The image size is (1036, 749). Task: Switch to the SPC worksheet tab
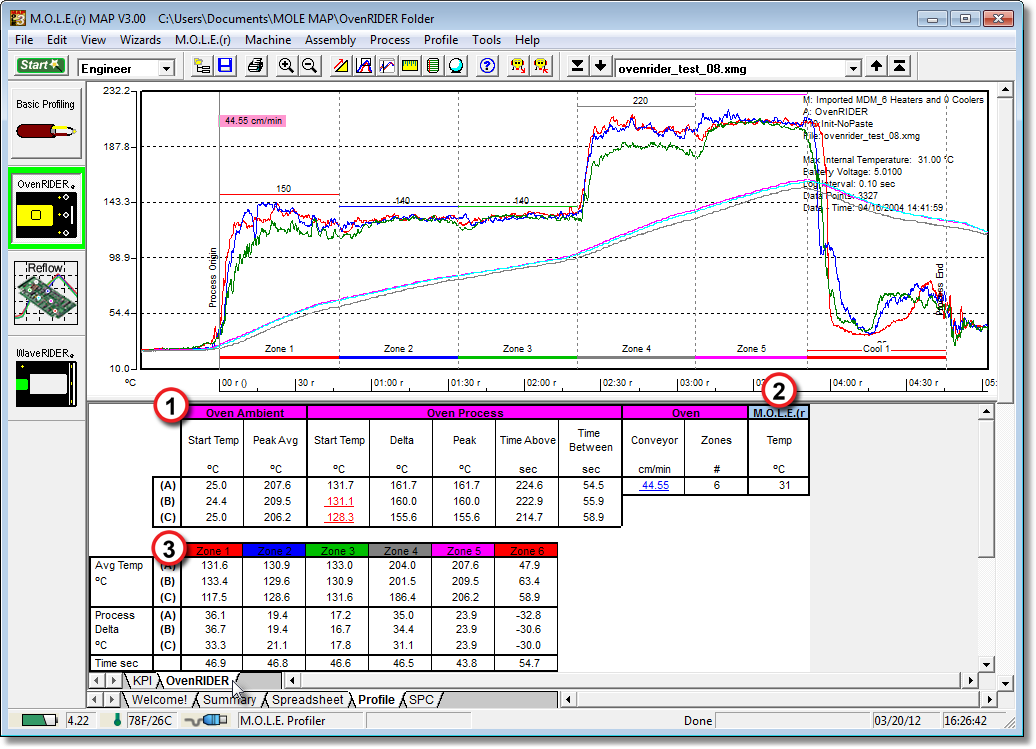[421, 699]
